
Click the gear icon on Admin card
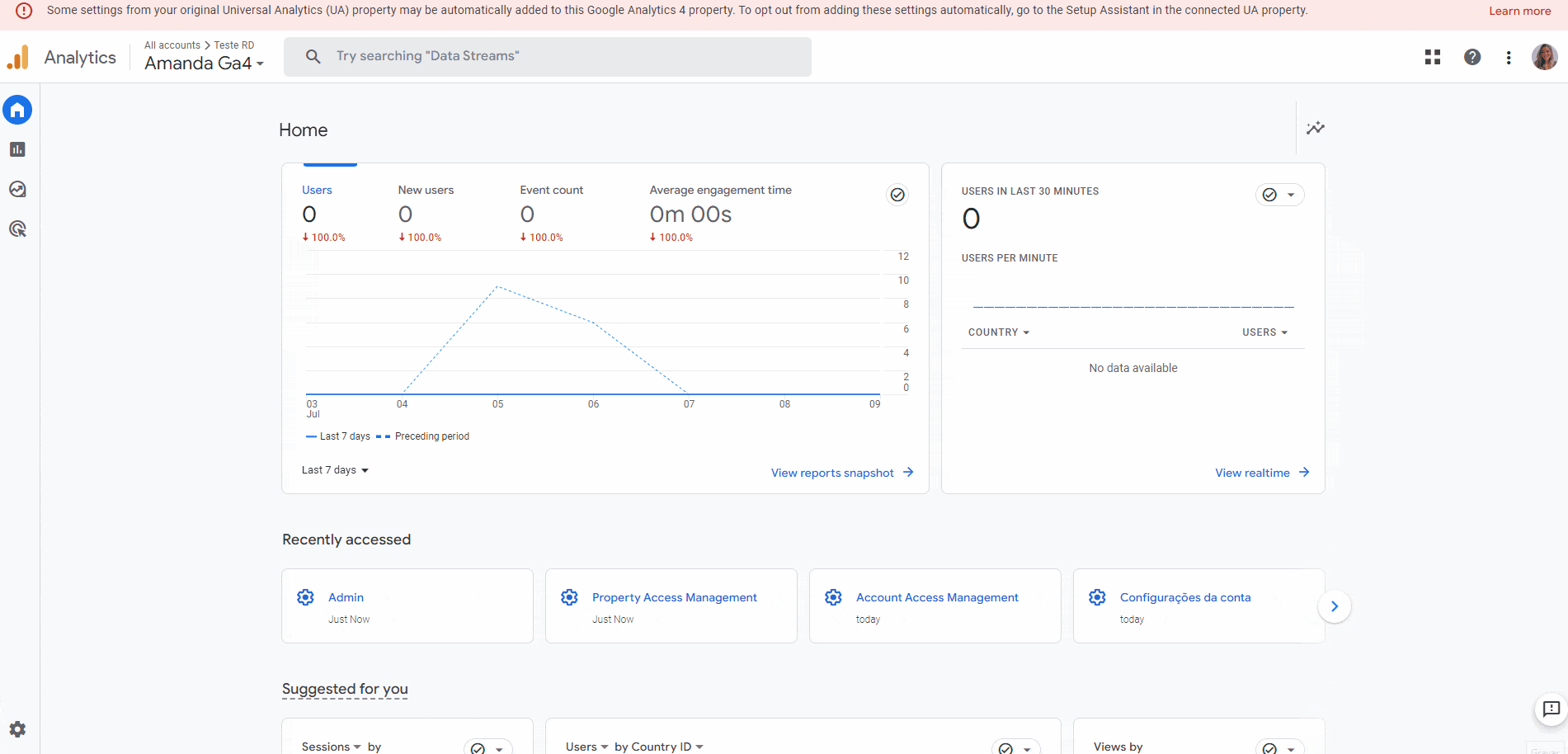point(305,597)
